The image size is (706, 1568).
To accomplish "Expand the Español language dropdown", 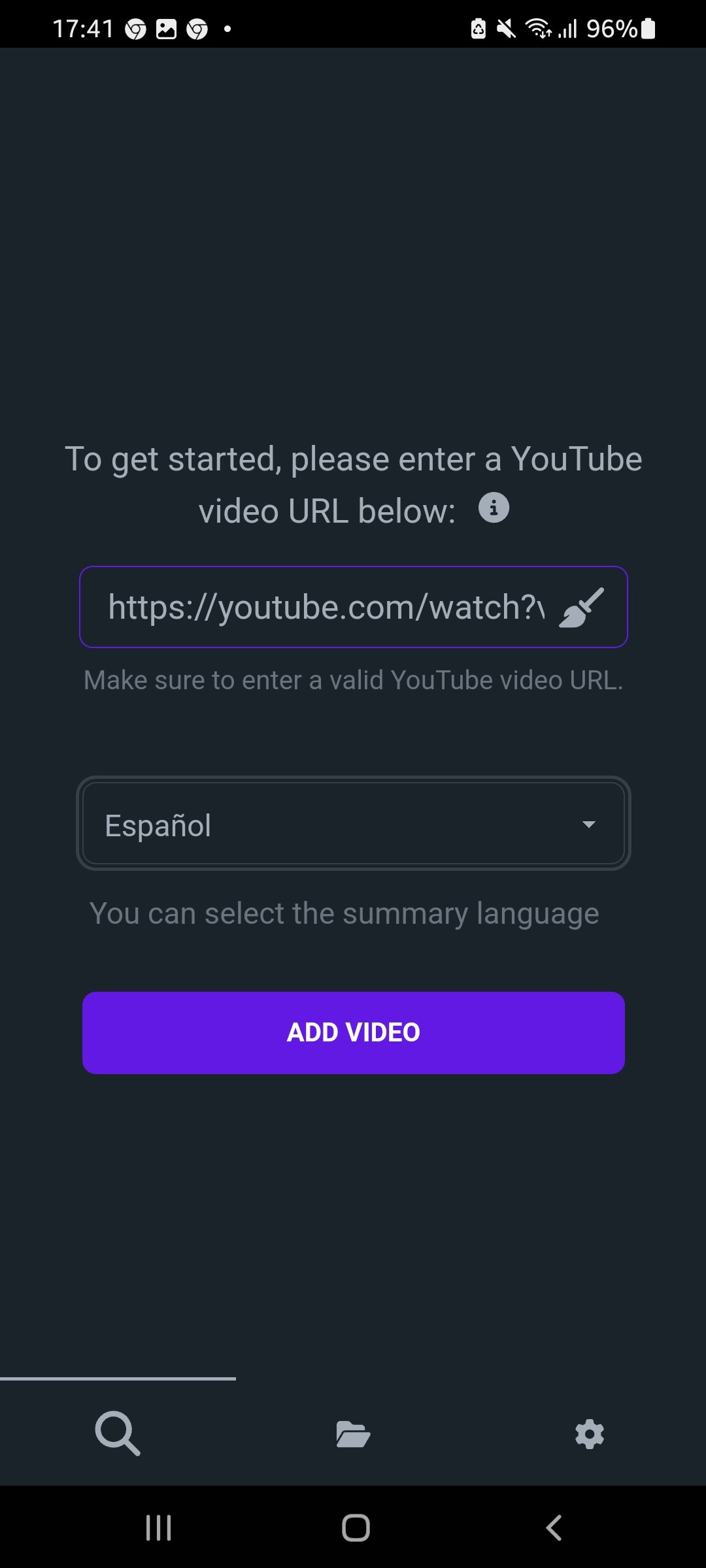I will pyautogui.click(x=353, y=823).
